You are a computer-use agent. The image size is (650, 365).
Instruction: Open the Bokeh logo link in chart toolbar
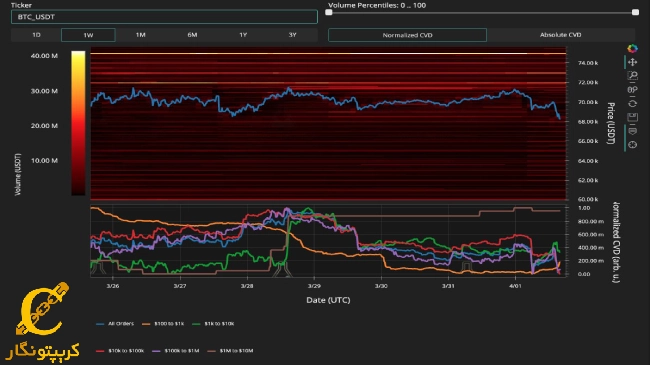pos(632,49)
